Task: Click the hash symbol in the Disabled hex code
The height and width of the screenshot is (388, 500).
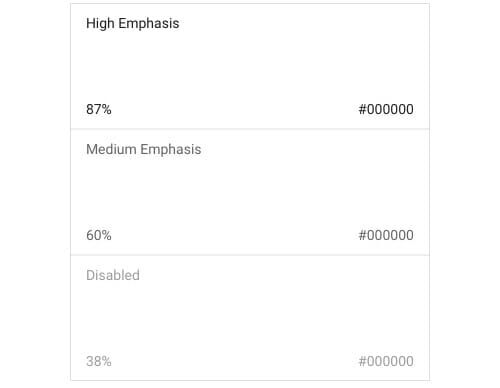Action: pyautogui.click(x=363, y=361)
